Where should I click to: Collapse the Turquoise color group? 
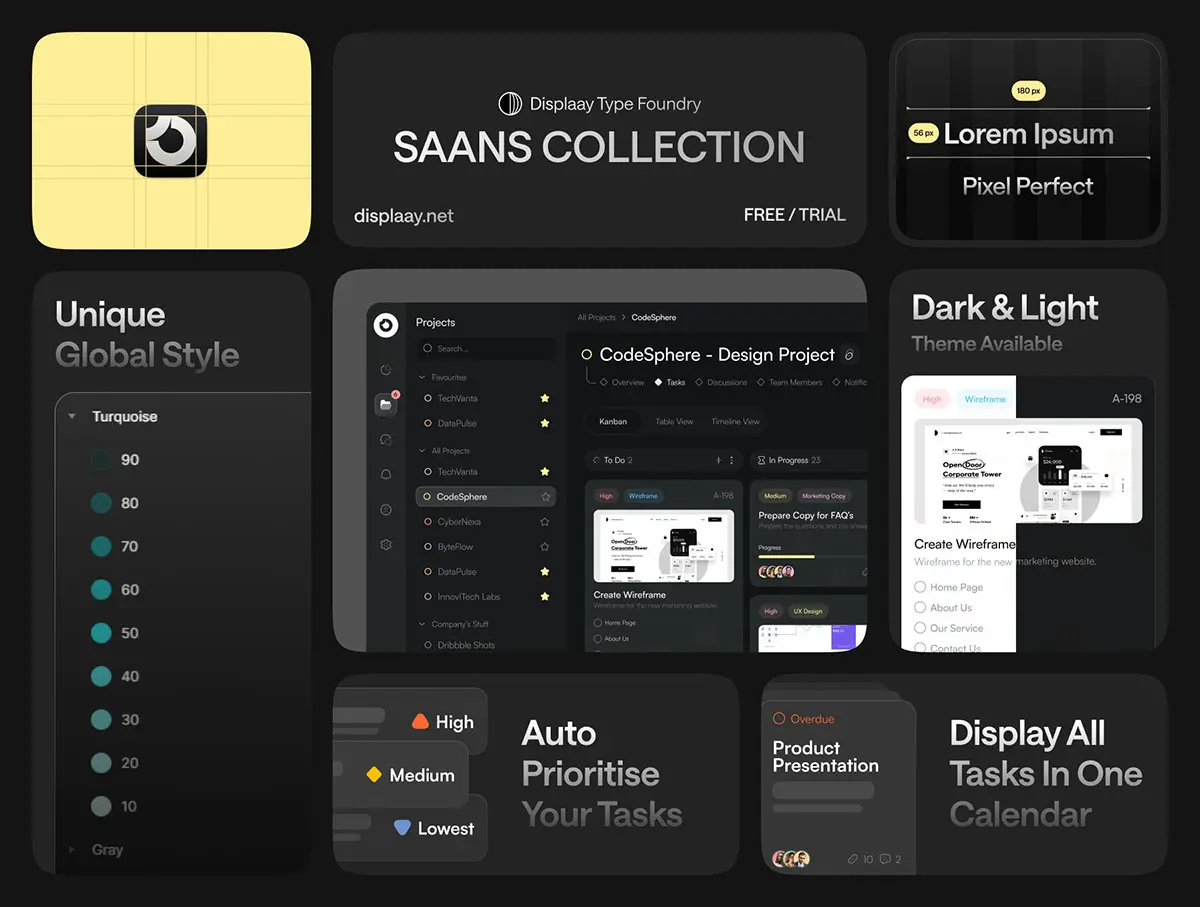[72, 417]
